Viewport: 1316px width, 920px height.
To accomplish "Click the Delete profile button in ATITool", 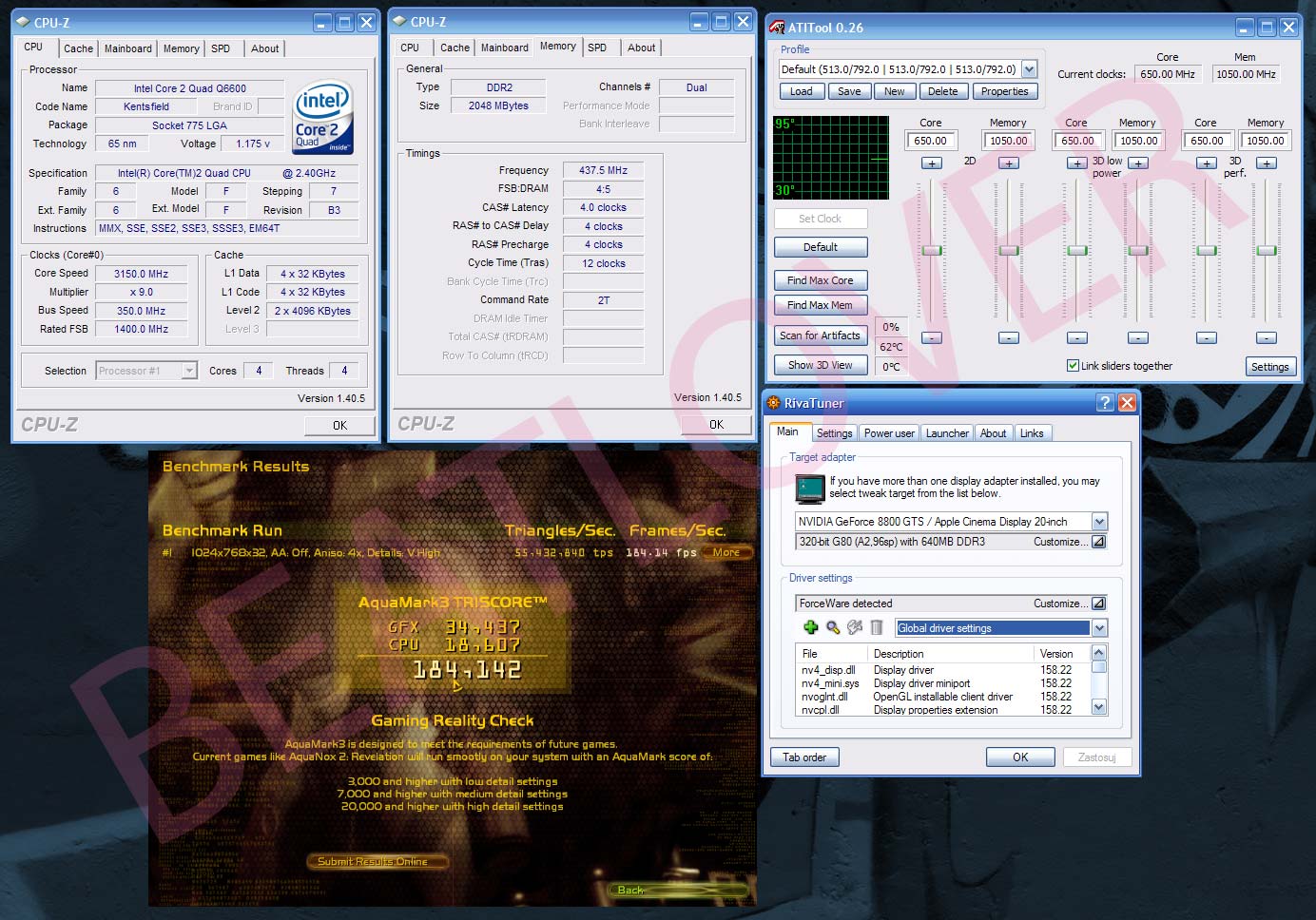I will point(942,91).
